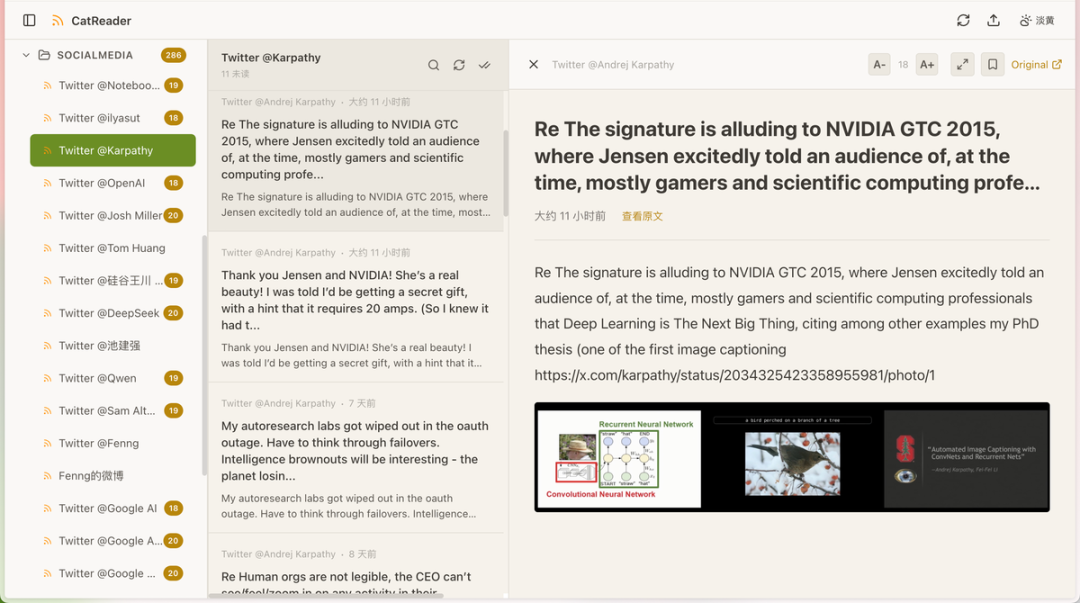Expand article to fullscreen view

tap(962, 65)
